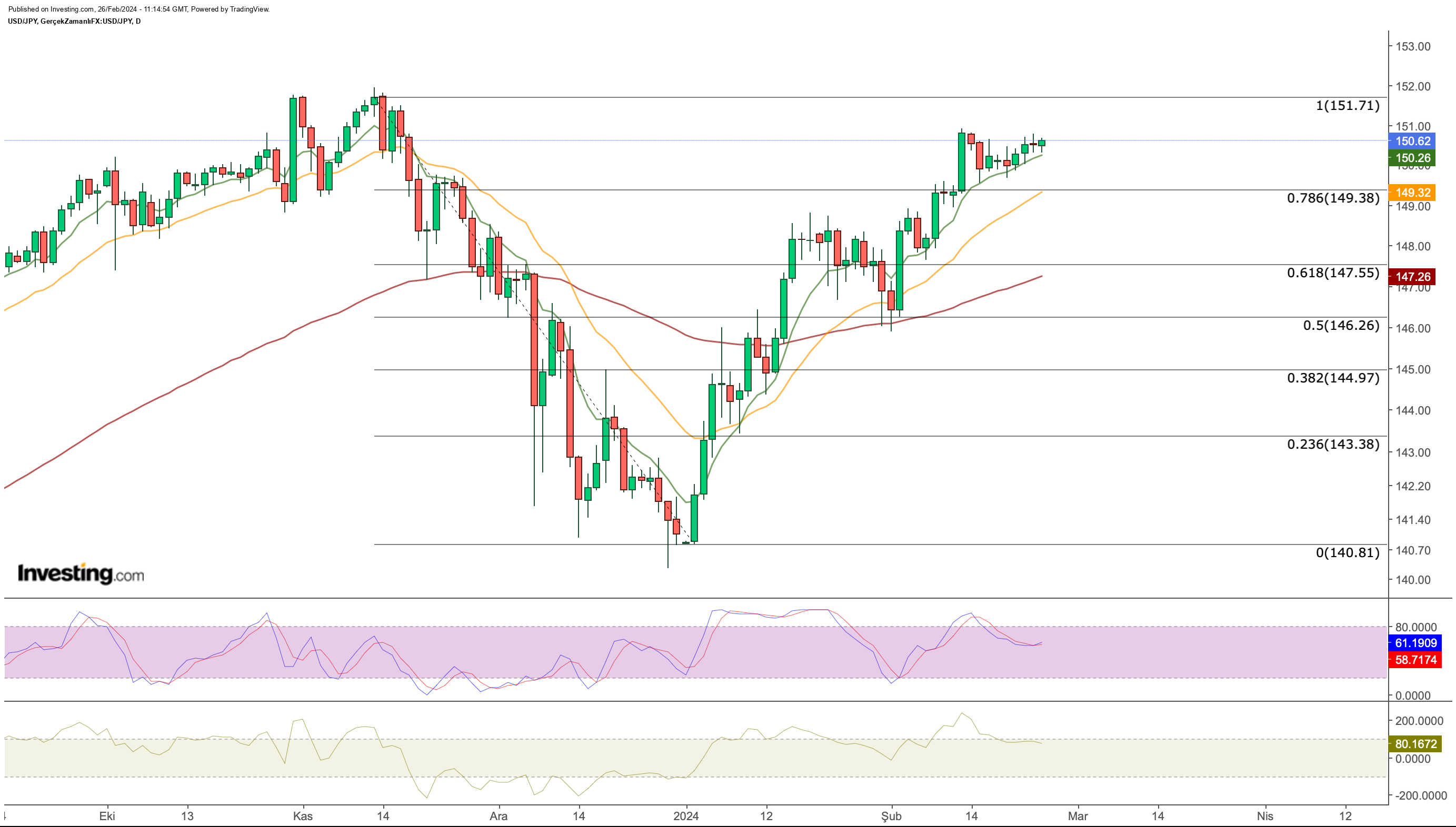
Task: Click the 152.00 price axis label
Action: (1413, 86)
